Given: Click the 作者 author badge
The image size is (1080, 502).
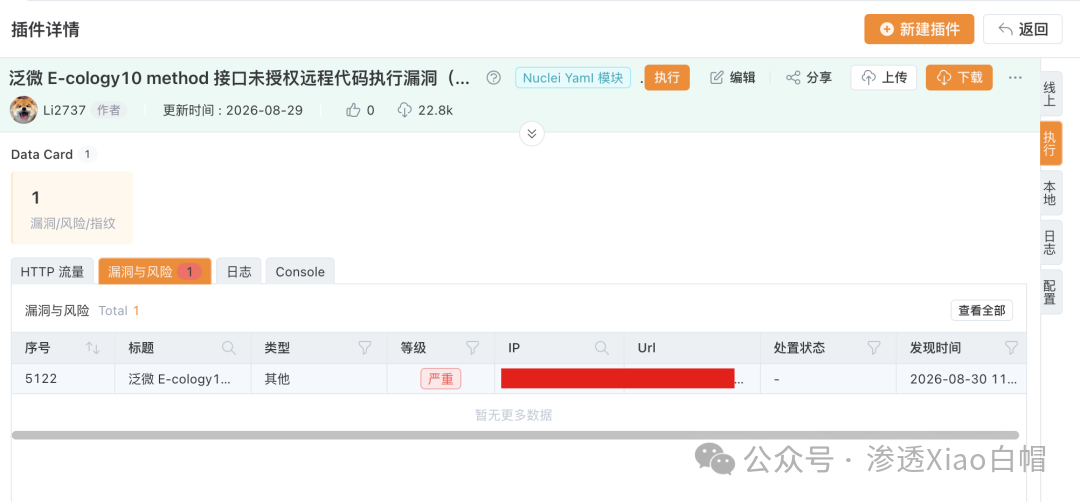Looking at the screenshot, I should pos(109,110).
